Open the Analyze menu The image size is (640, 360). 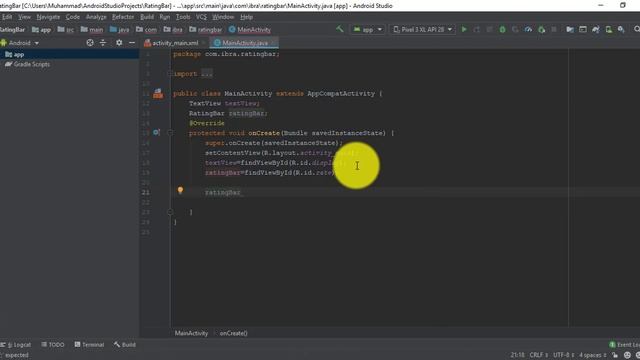[96, 17]
